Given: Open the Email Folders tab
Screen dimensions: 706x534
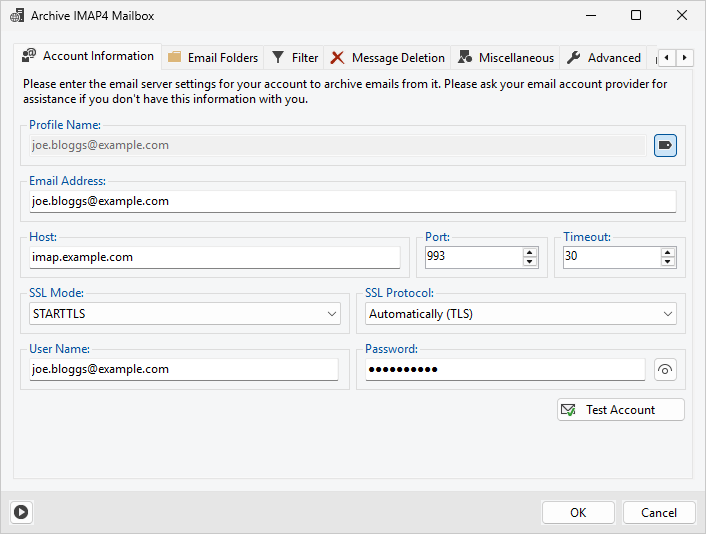Looking at the screenshot, I should [x=213, y=58].
